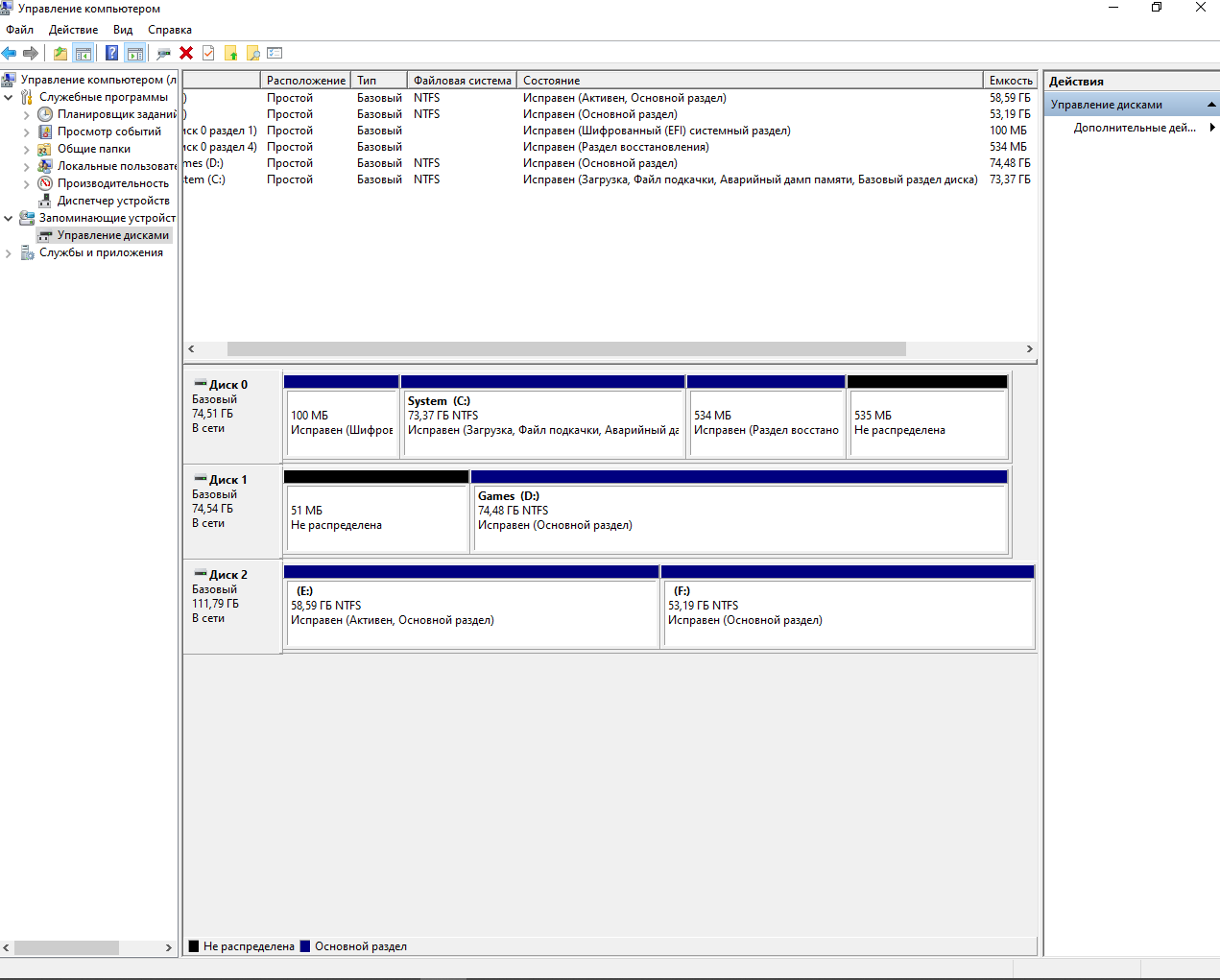Expand the Просмотр событий node
The width and height of the screenshot is (1220, 980).
click(x=27, y=131)
